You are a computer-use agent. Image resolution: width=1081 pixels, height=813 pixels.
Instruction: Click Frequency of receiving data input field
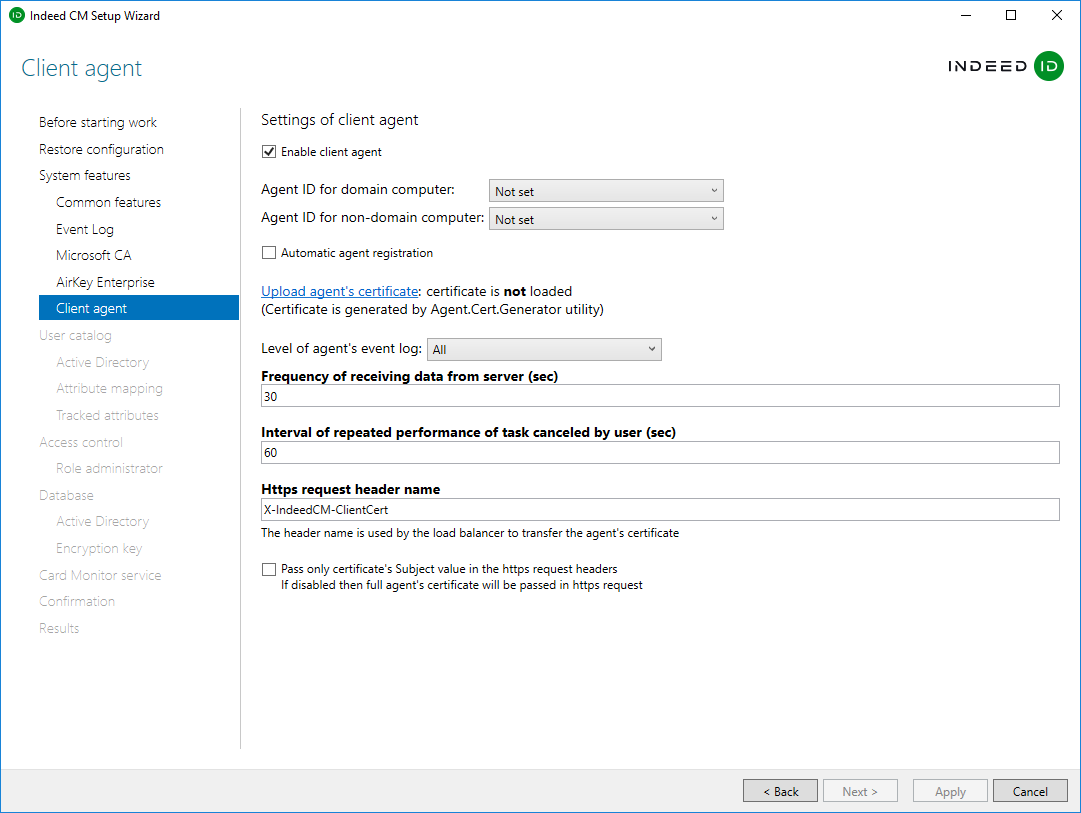click(x=660, y=396)
